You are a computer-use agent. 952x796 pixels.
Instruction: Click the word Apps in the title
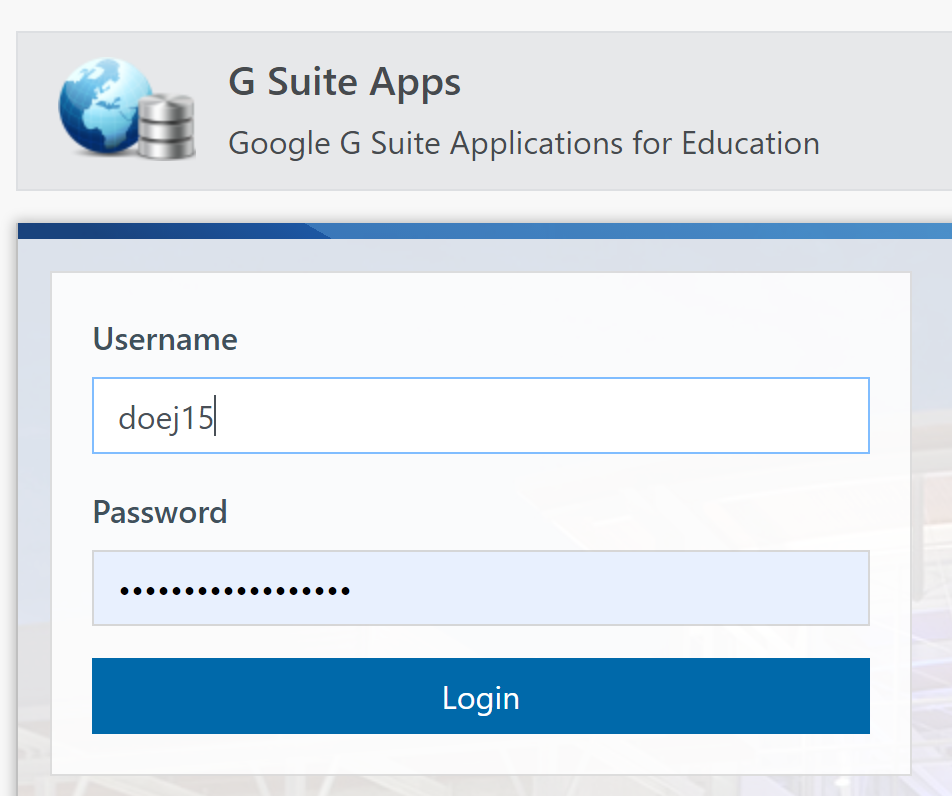[x=415, y=83]
